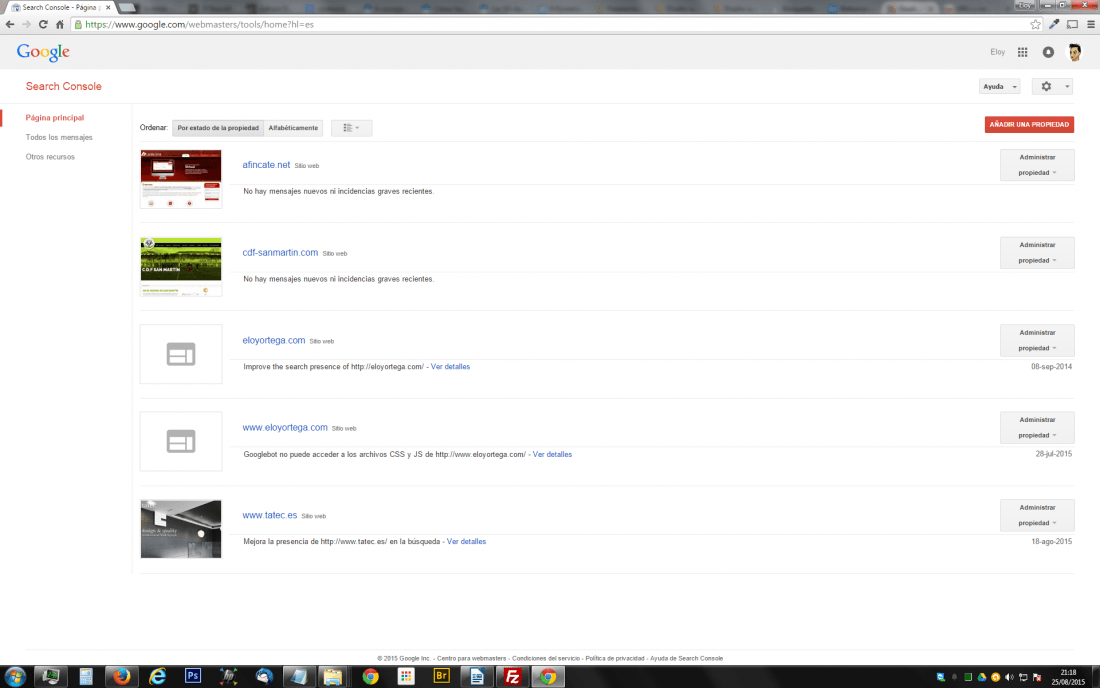The image size is (1100, 688).
Task: Expand Administrar propiedad for cdf-sanmartin.com
Action: pyautogui.click(x=1037, y=252)
